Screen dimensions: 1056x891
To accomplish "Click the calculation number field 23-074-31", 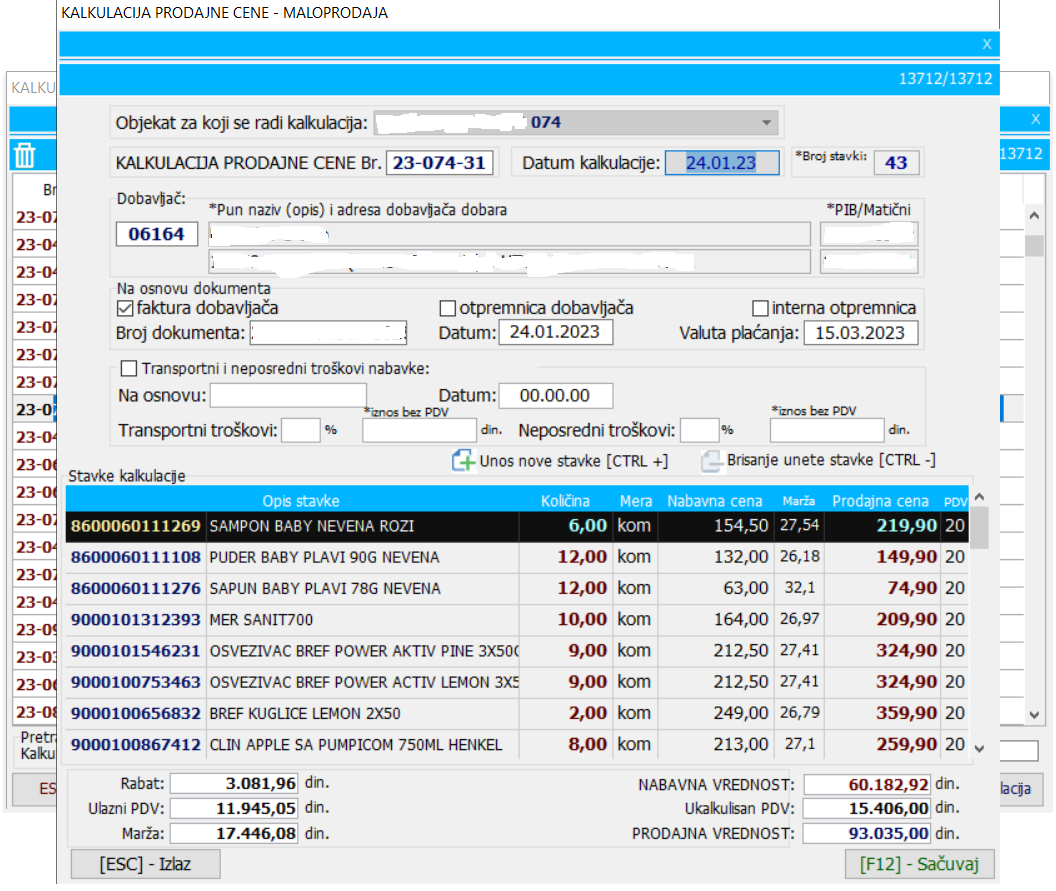I will (439, 163).
